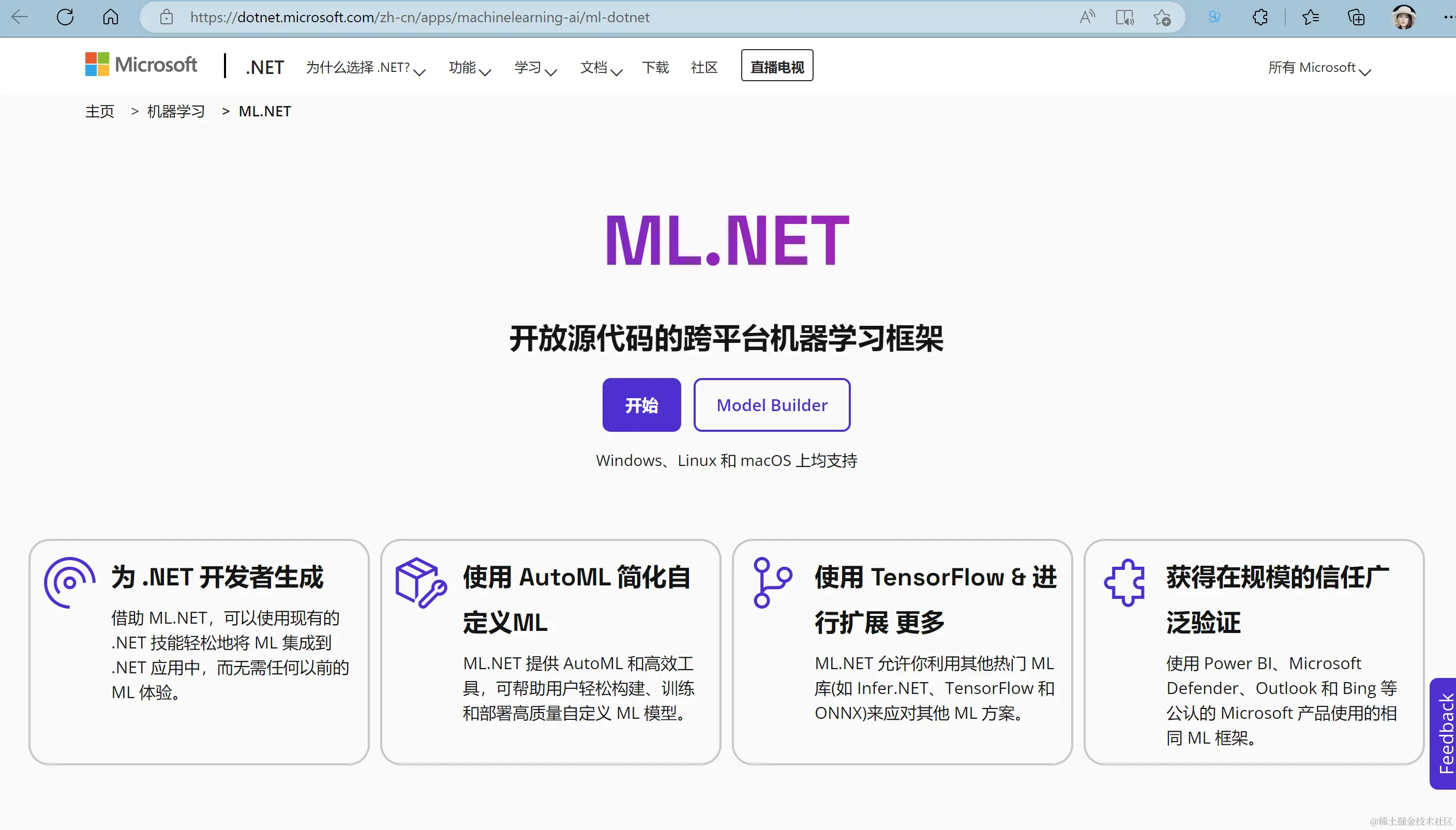Add this page to favorites star icon
Screen dimensions: 1456x830
(x=1162, y=18)
